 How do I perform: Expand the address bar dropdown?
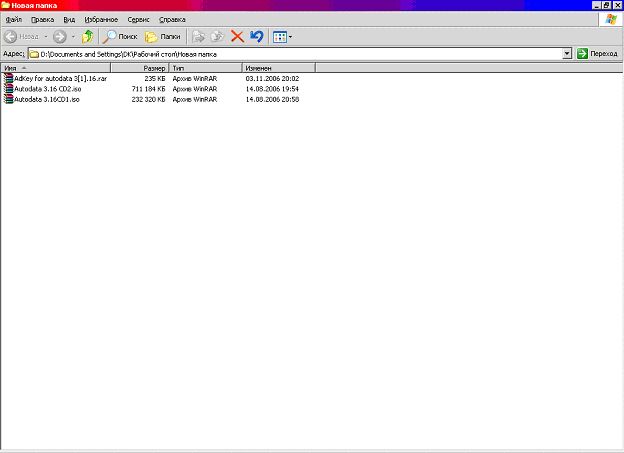[567, 53]
